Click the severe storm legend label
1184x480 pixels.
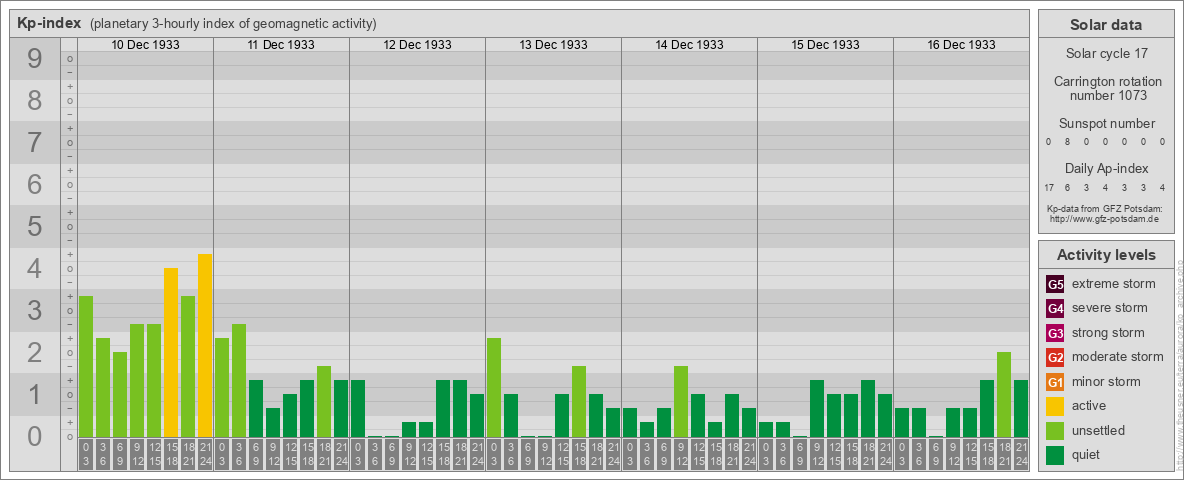coord(1110,308)
